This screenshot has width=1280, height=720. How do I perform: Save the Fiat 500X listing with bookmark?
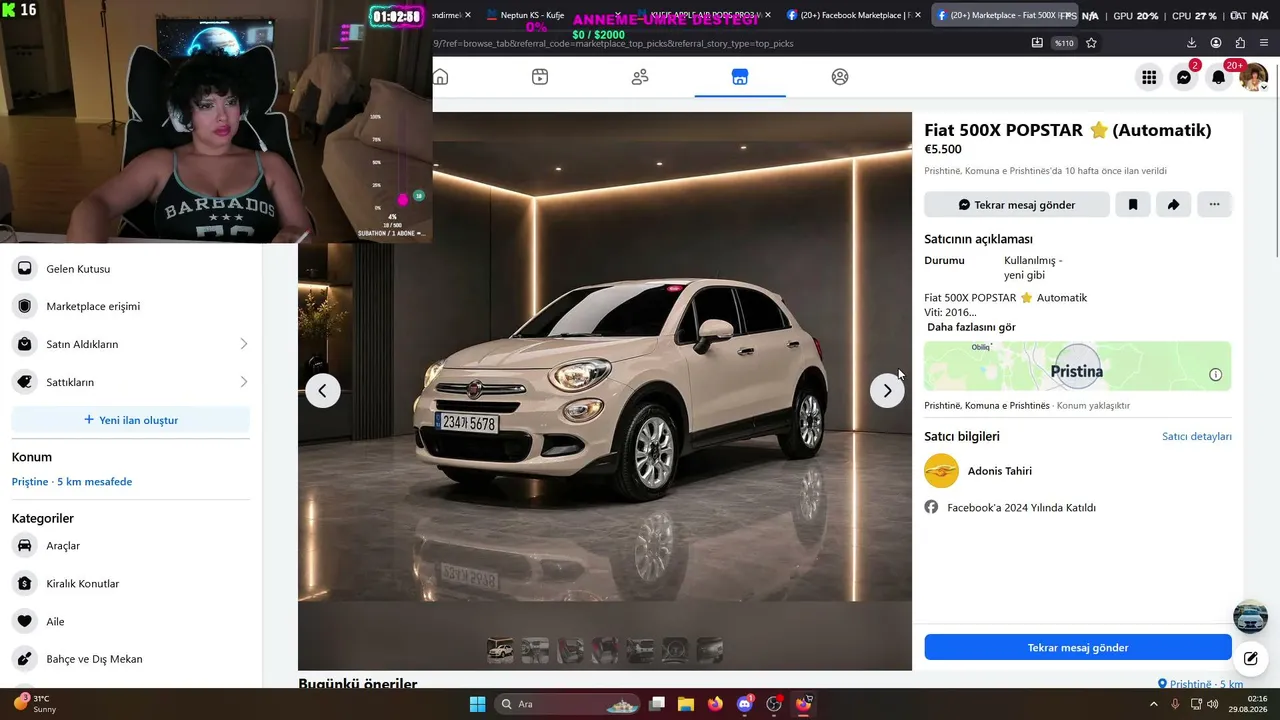click(x=1133, y=204)
